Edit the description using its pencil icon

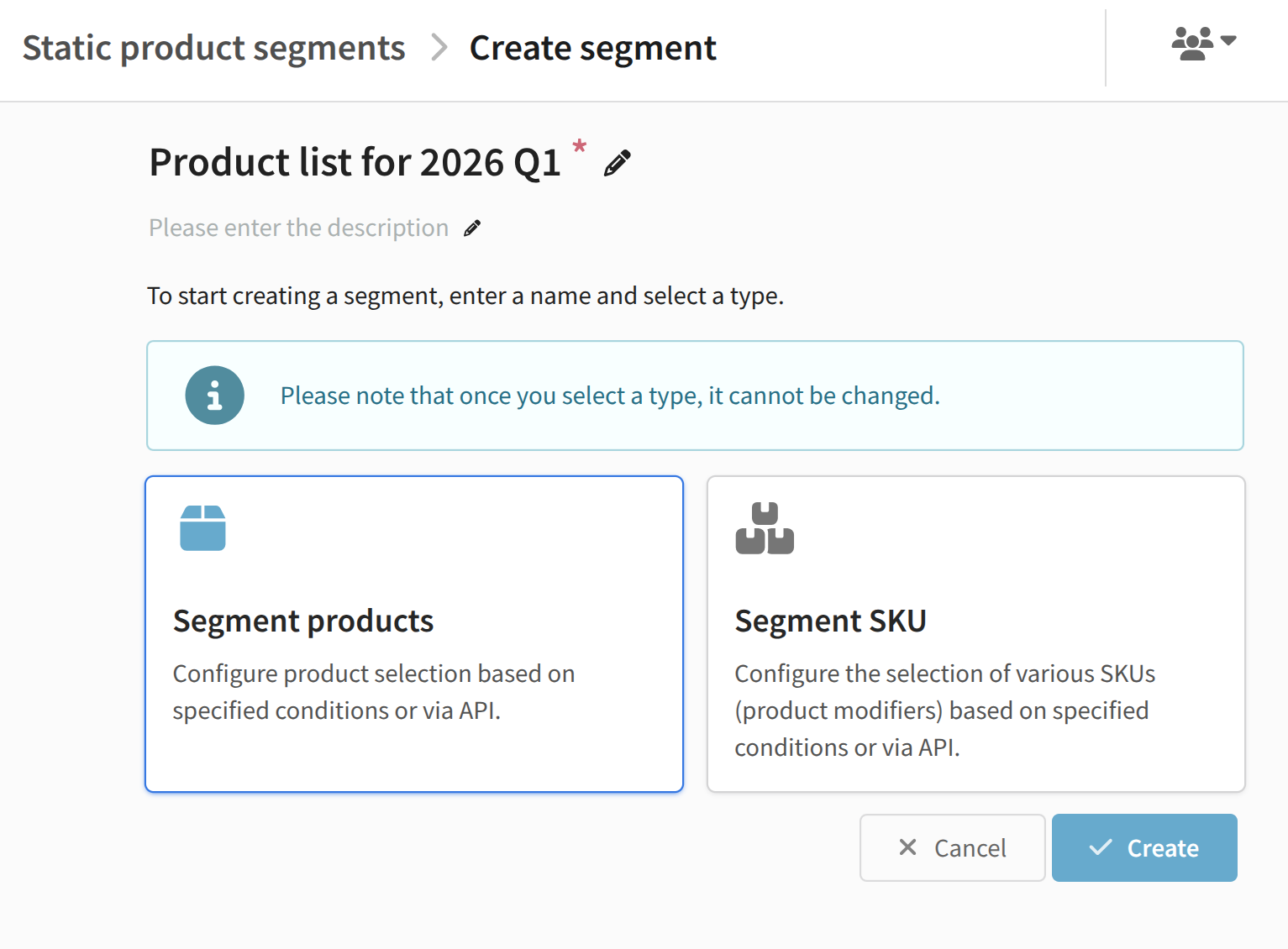click(472, 228)
